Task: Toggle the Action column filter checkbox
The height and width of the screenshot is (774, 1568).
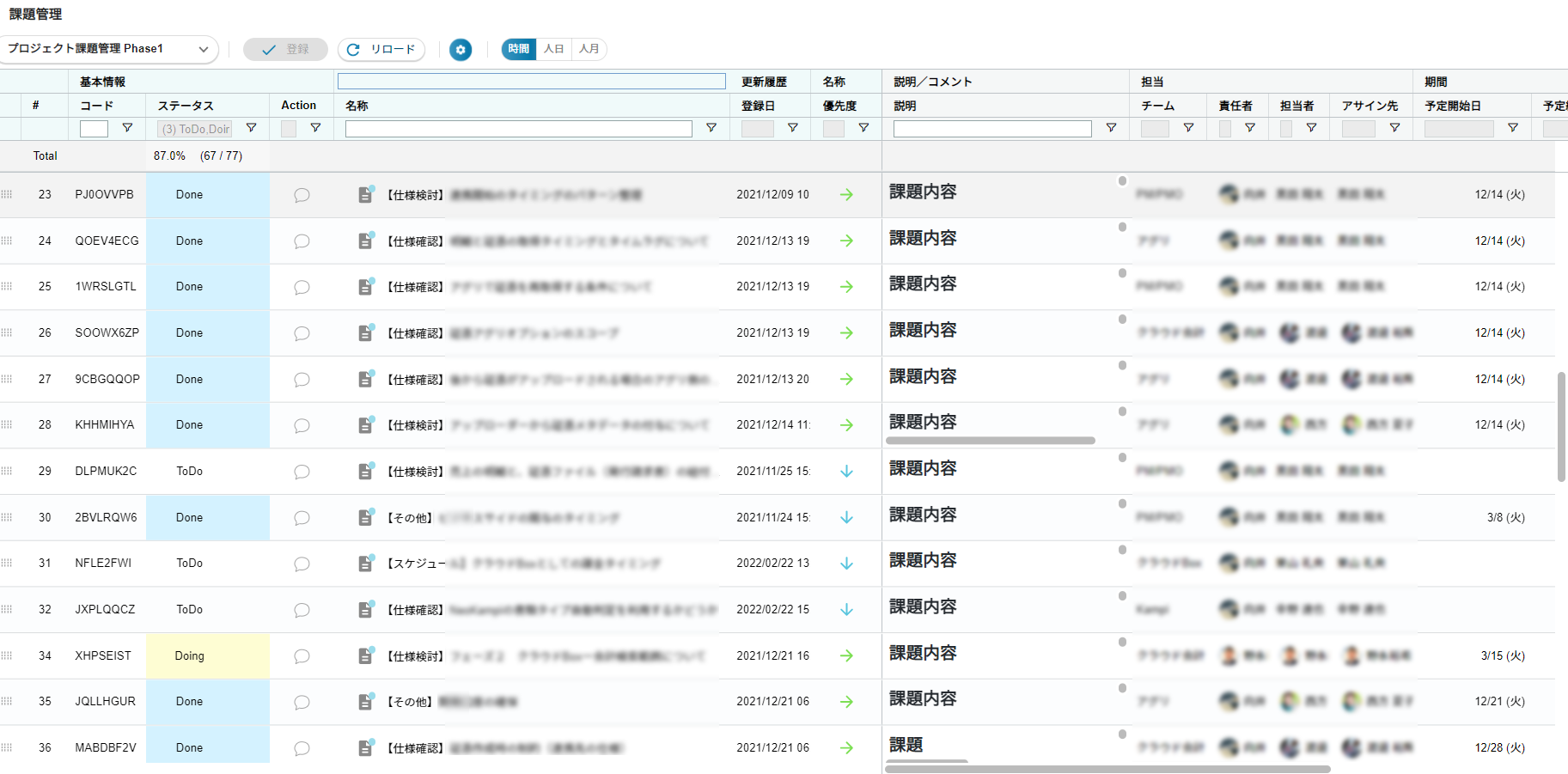Action: pos(288,128)
